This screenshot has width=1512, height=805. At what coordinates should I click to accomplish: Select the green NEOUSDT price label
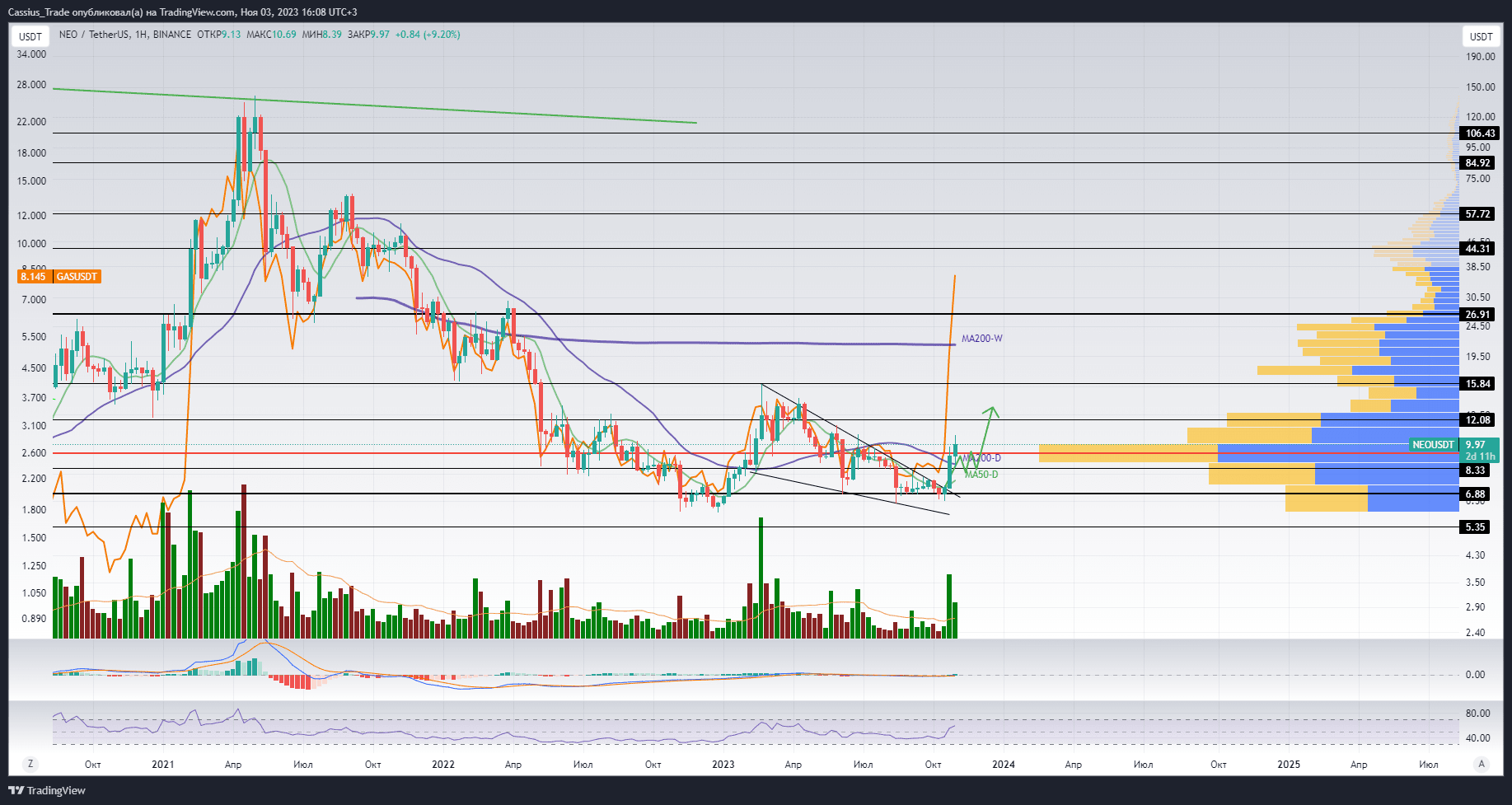coord(1434,445)
